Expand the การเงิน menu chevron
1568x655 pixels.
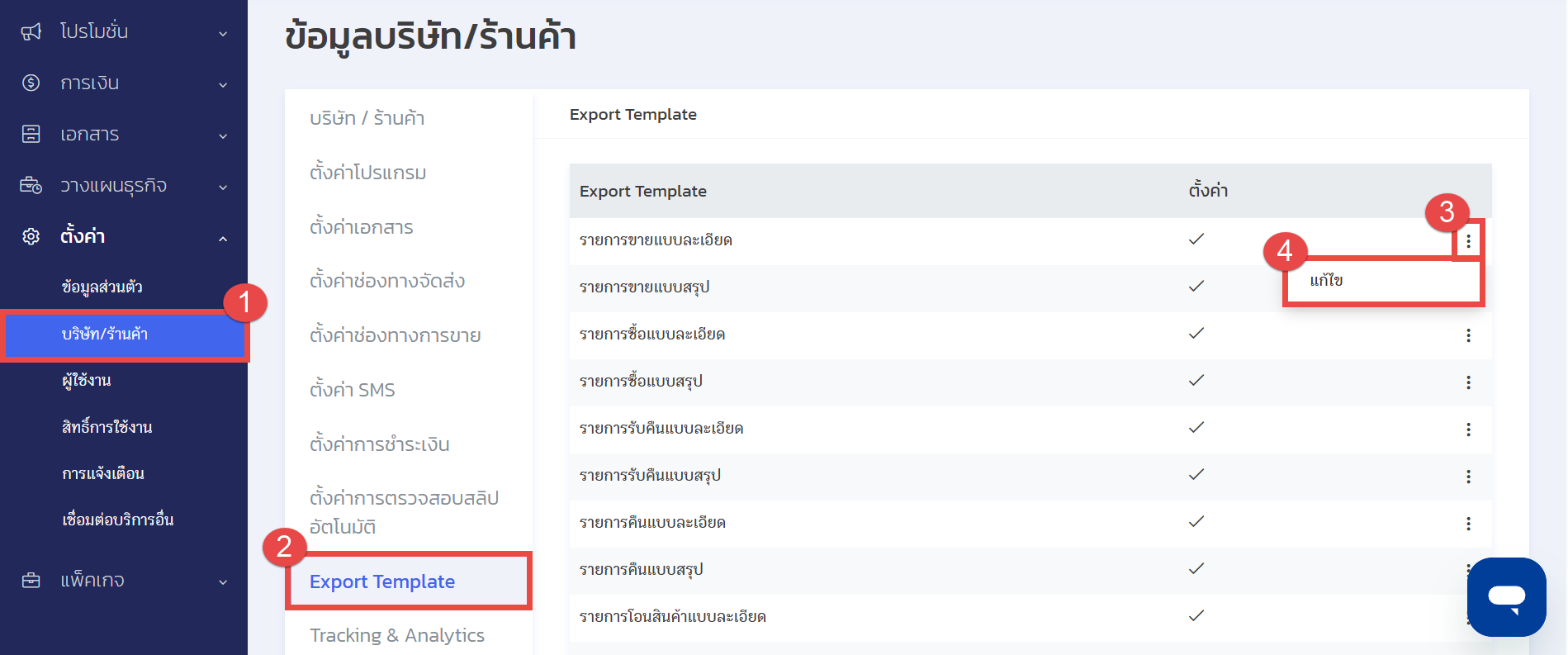tap(223, 84)
